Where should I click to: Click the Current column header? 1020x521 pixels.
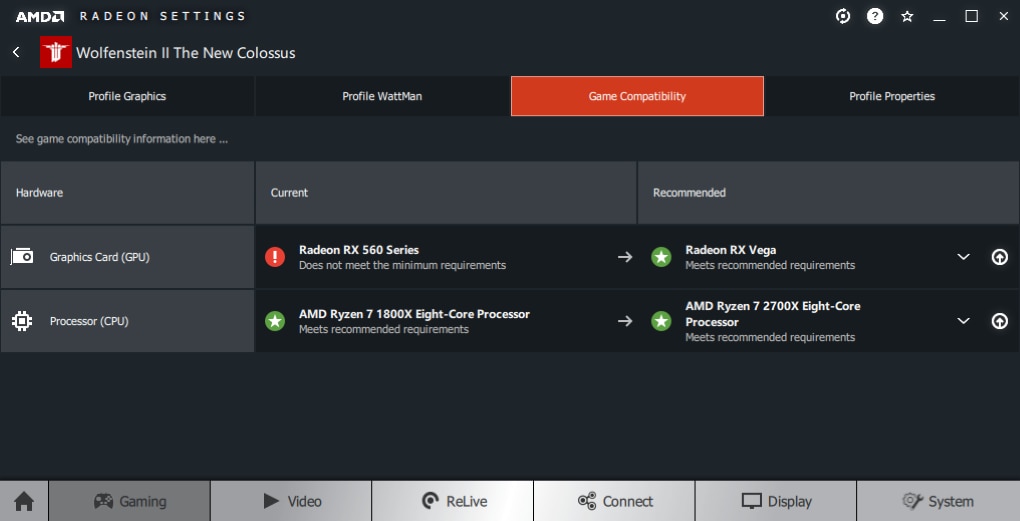(x=446, y=193)
